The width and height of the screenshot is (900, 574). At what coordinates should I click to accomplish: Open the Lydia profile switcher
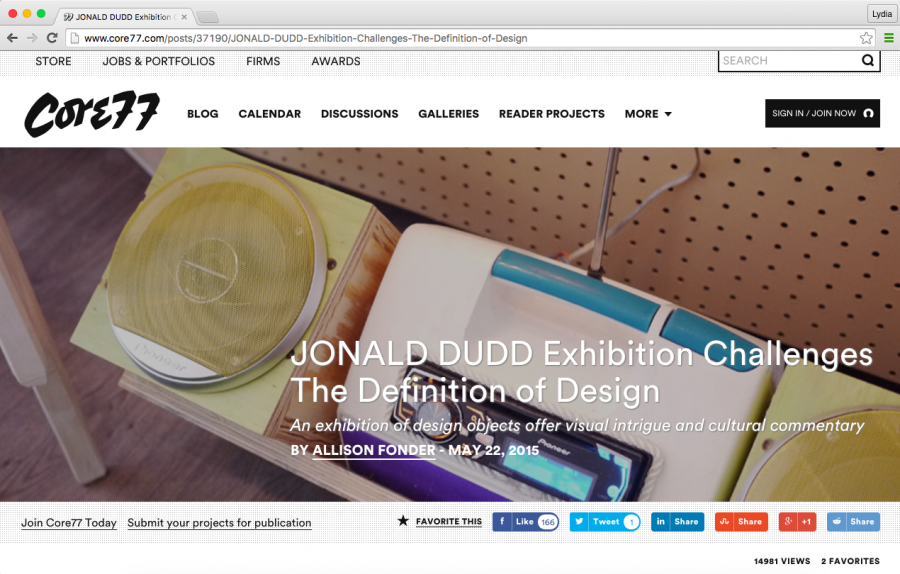click(882, 14)
